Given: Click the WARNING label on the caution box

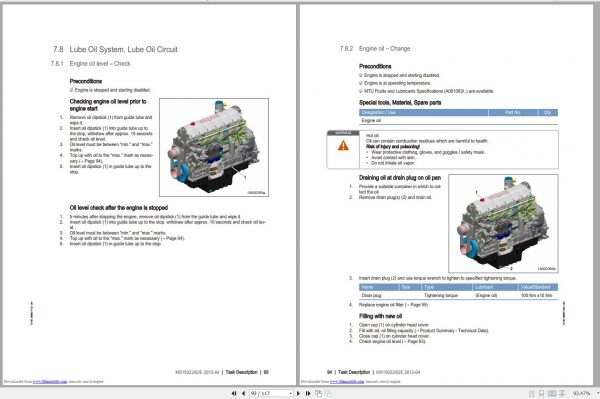Looking at the screenshot, I should coord(343,133).
